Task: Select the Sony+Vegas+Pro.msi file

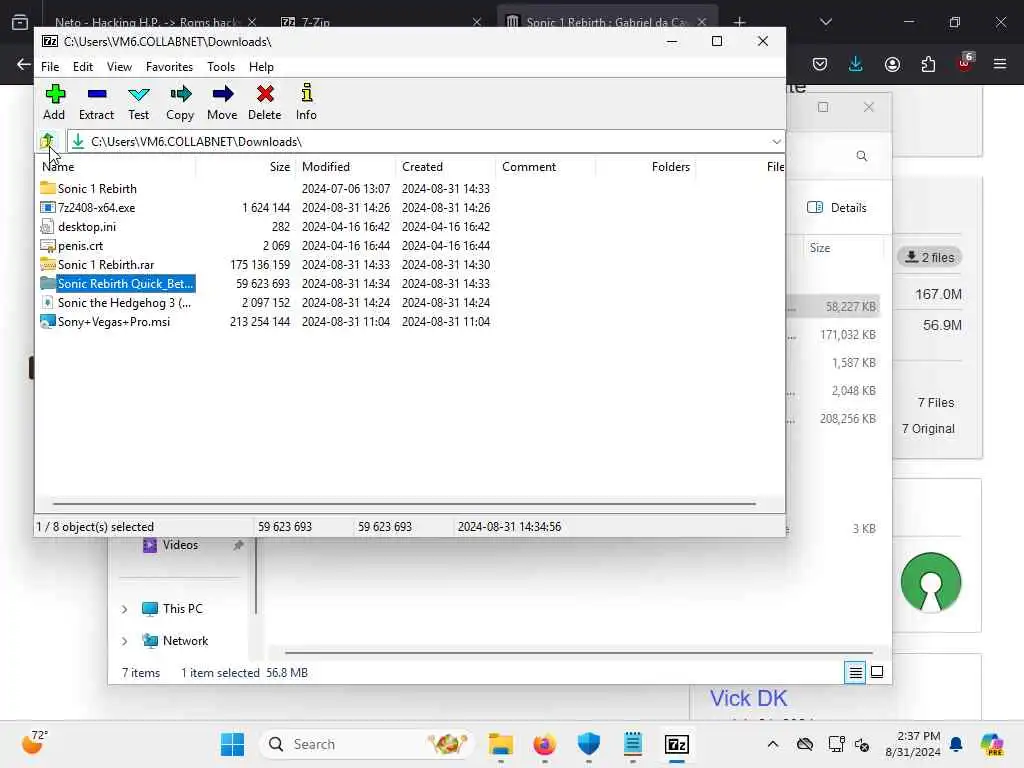Action: tap(114, 321)
